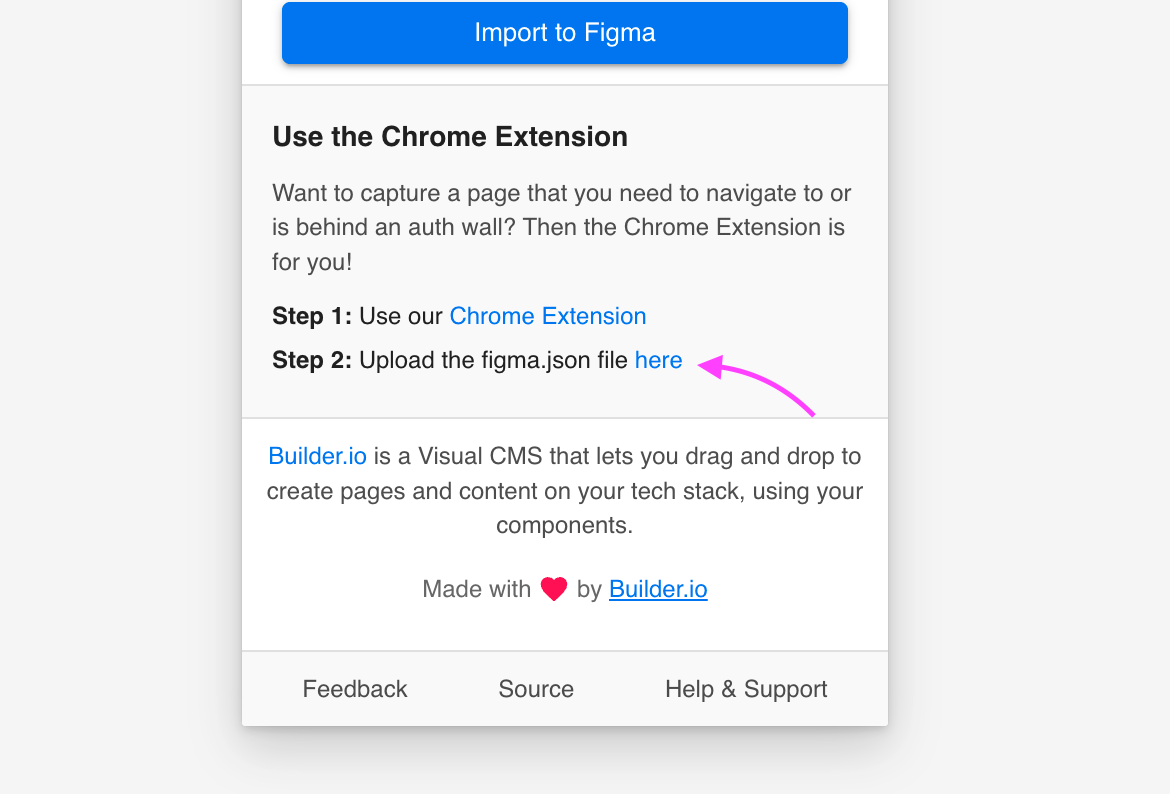Screen dimensions: 1170x794
Task: Choose Help & Support in the footer
Action: [745, 689]
